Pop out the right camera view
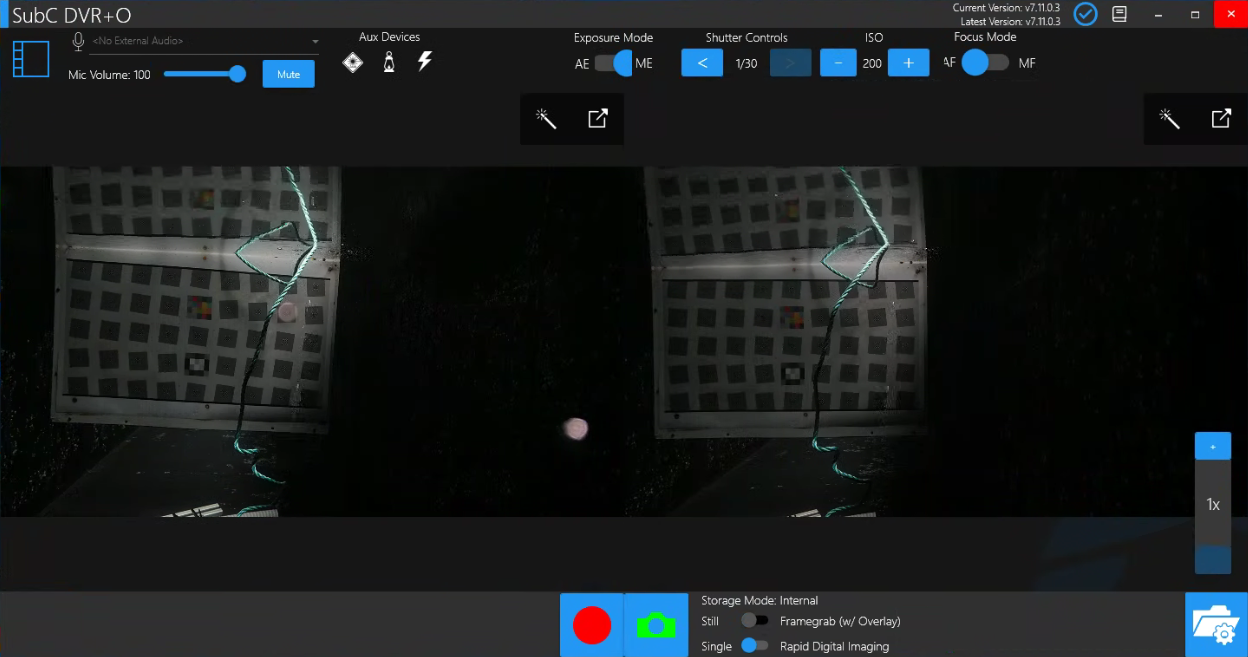 point(1221,119)
